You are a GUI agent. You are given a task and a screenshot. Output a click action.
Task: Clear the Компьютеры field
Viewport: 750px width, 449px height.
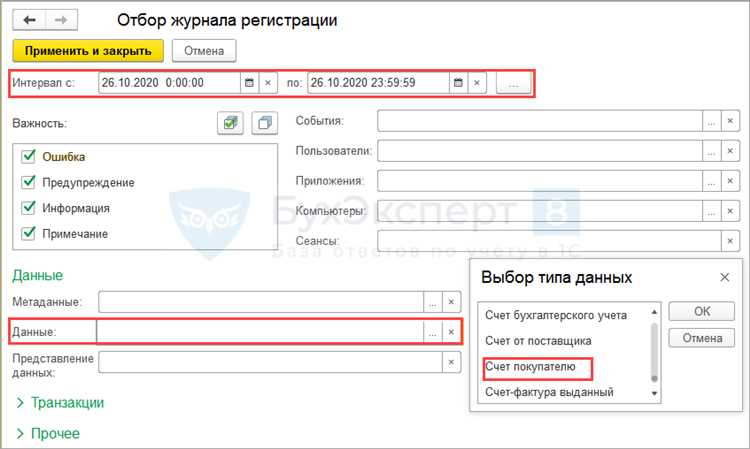pyautogui.click(x=730, y=211)
